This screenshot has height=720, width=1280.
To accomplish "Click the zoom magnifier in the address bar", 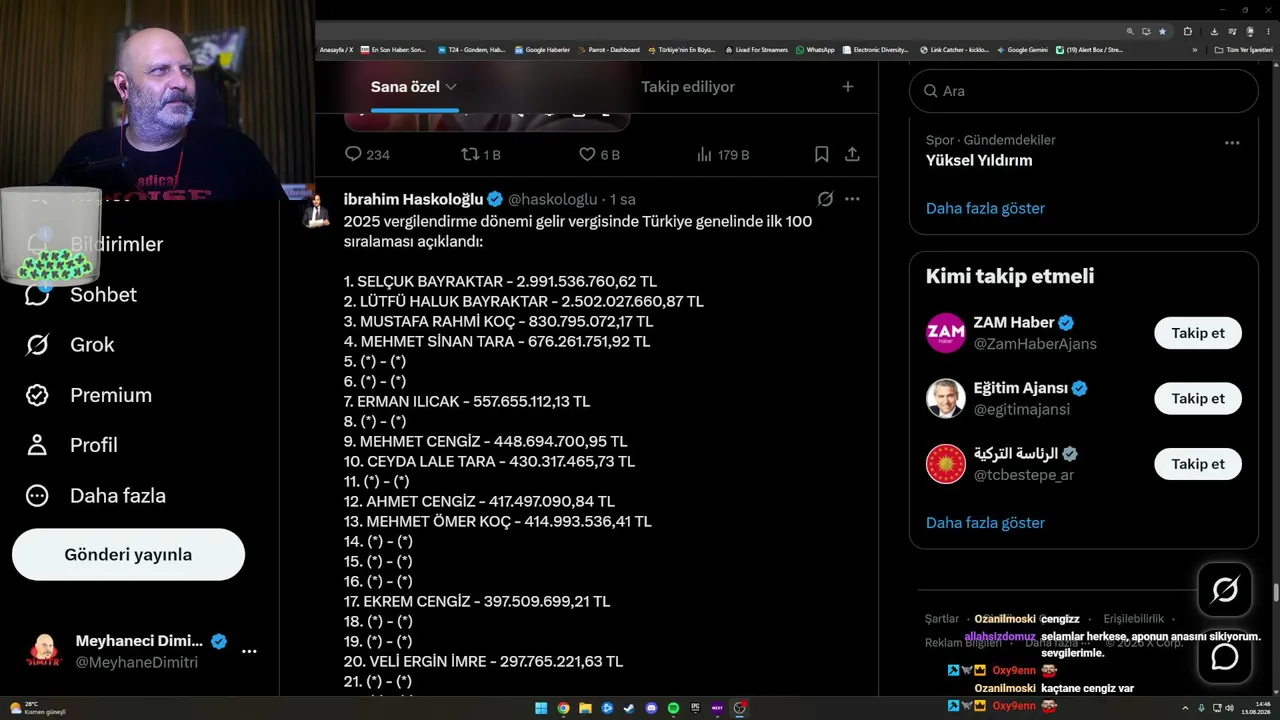I will click(x=1130, y=31).
